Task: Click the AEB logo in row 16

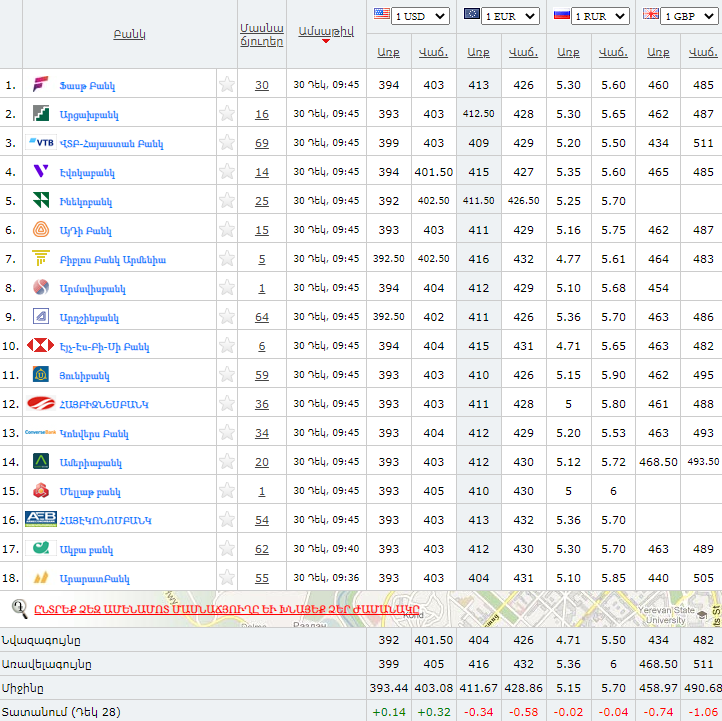Action: (41, 519)
